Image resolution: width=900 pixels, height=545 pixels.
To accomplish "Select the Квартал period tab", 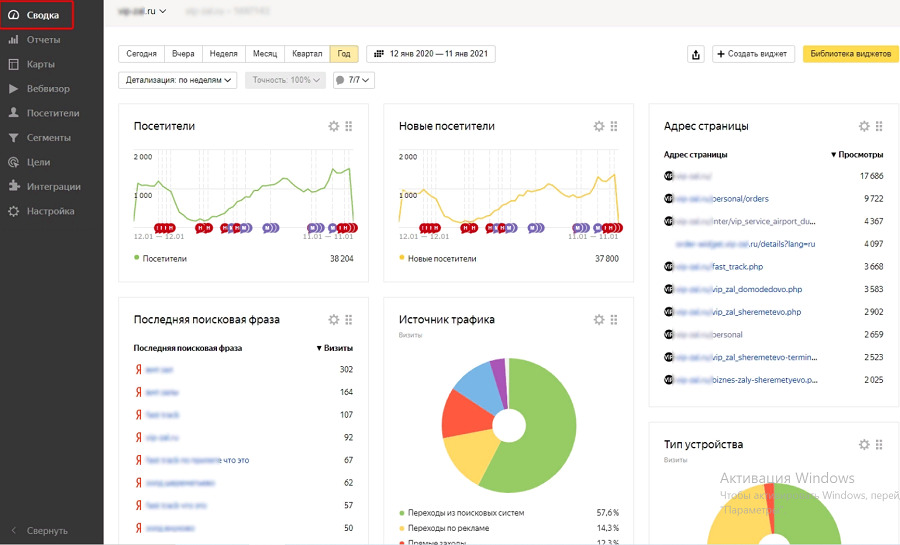I will pos(307,54).
